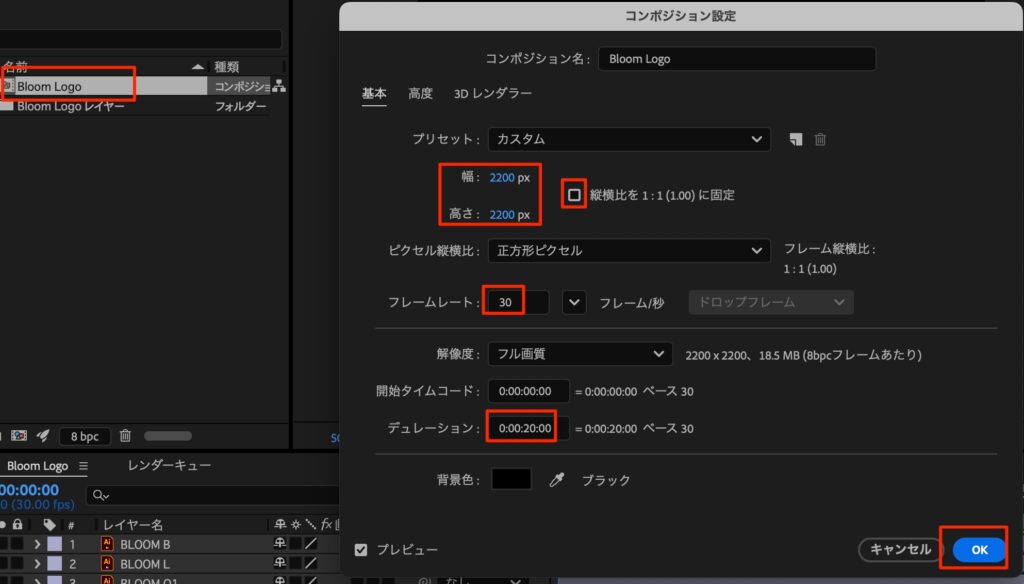Click the キャンセル button

[900, 550]
